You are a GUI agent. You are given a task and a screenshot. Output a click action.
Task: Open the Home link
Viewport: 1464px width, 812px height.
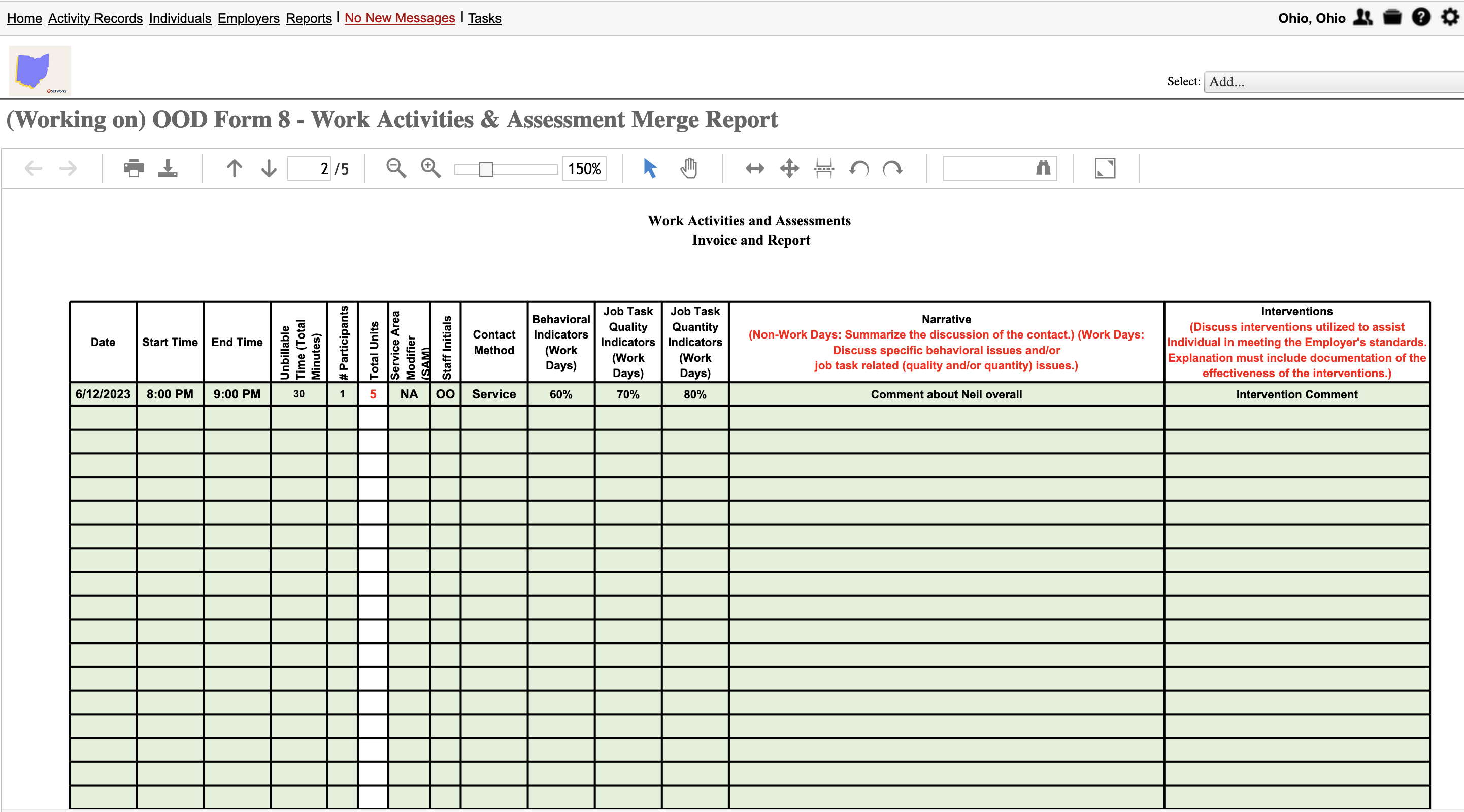pyautogui.click(x=24, y=18)
